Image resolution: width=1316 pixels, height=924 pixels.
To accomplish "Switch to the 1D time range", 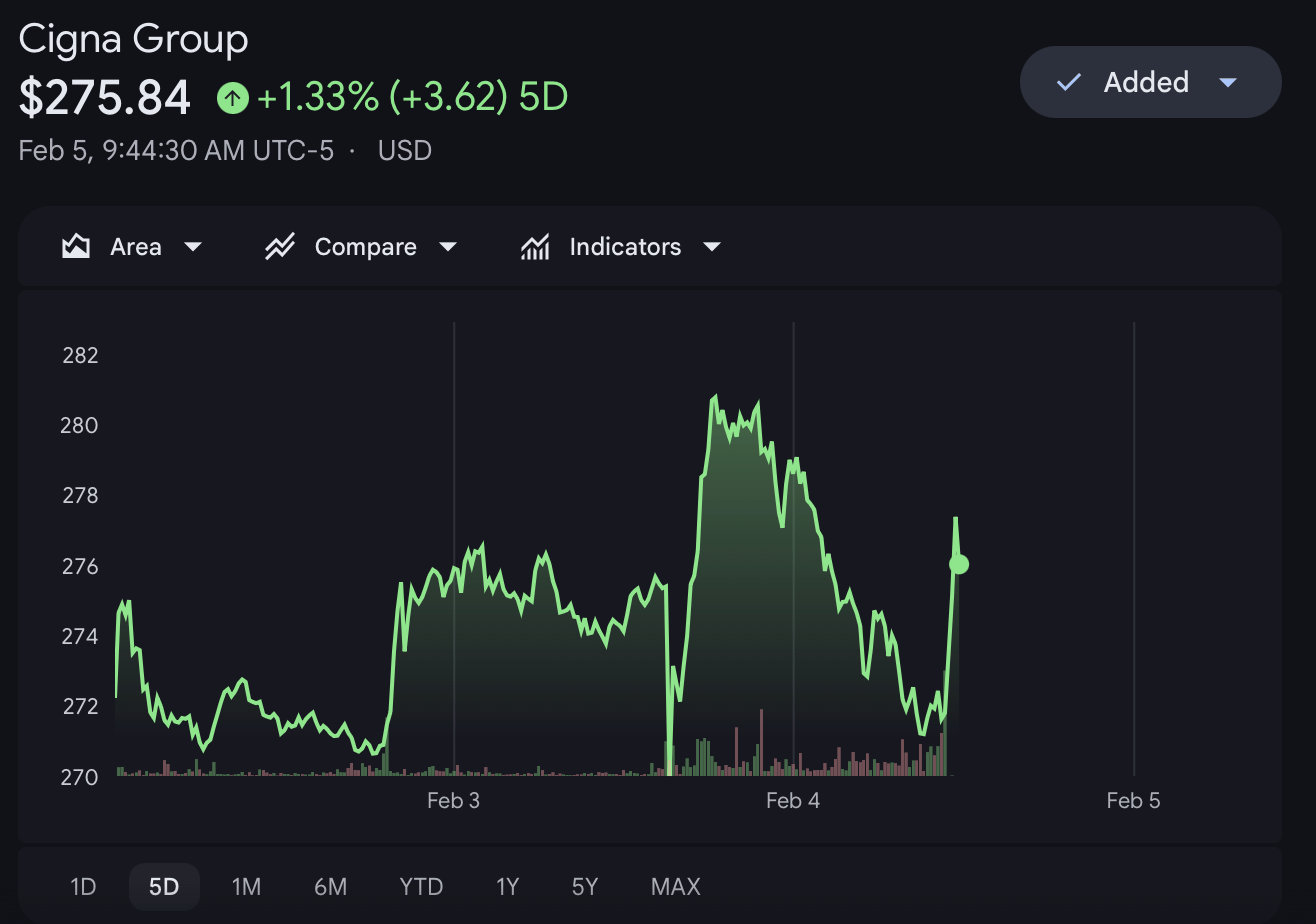I will pyautogui.click(x=83, y=887).
